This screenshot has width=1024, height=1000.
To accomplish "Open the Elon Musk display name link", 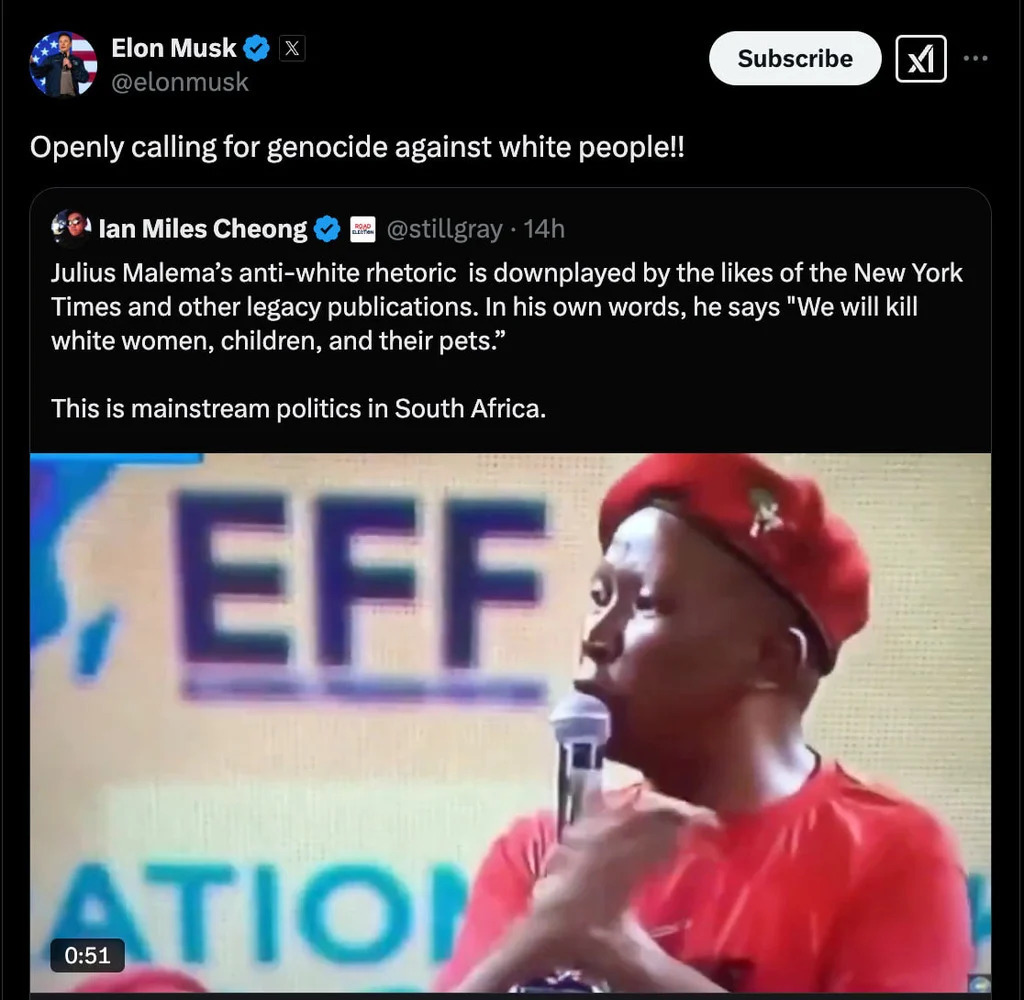I will (174, 48).
